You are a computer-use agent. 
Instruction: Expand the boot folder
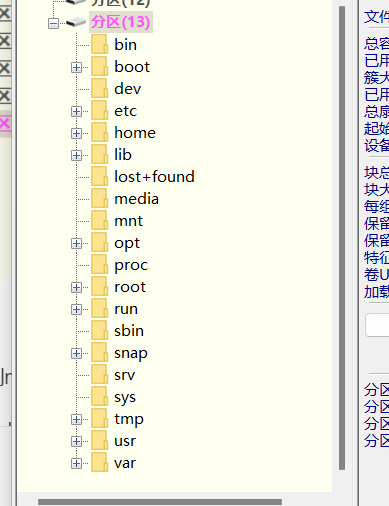click(76, 67)
